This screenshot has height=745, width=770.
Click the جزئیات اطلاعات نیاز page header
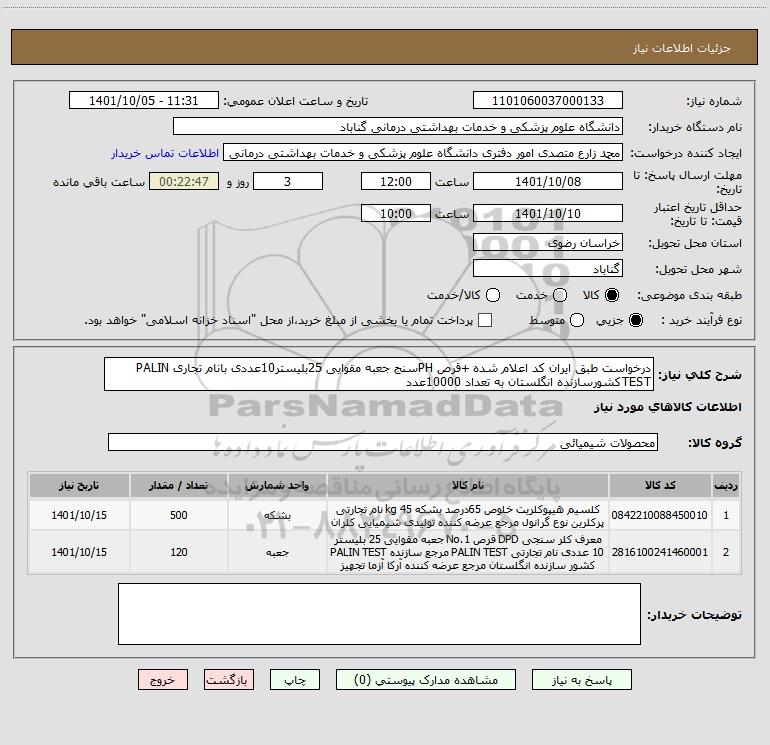click(681, 48)
